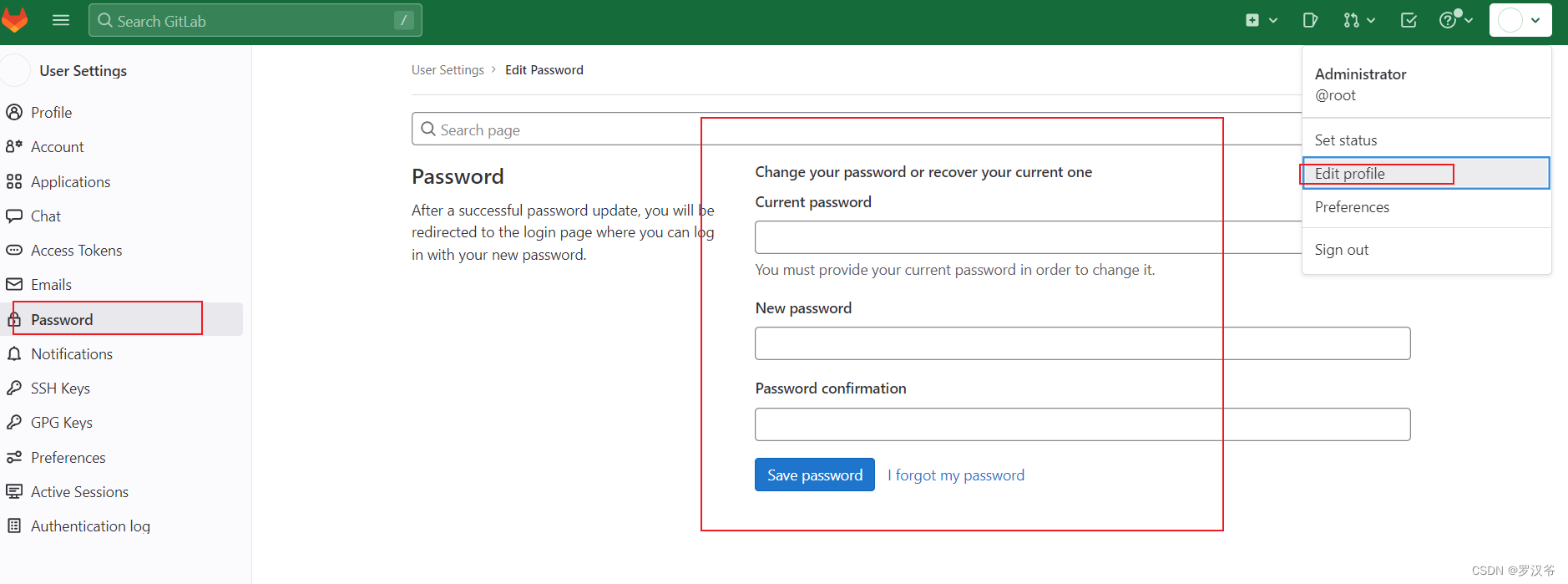This screenshot has height=584, width=1568.
Task: Open Chat settings in sidebar
Action: [x=46, y=216]
